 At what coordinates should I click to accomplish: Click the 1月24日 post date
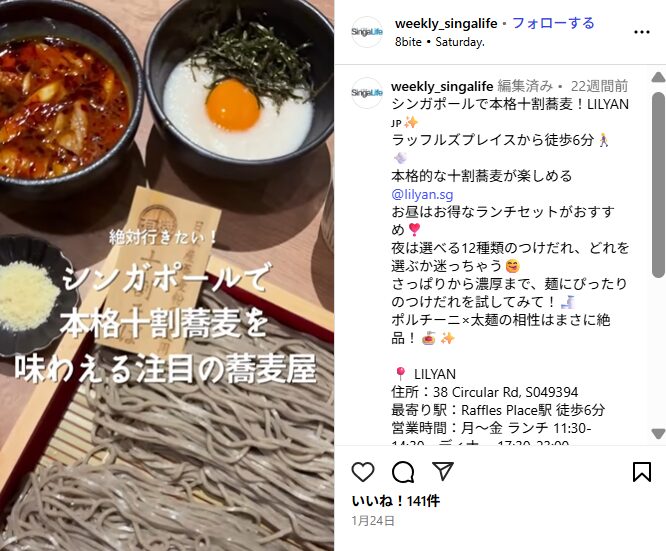(x=373, y=521)
